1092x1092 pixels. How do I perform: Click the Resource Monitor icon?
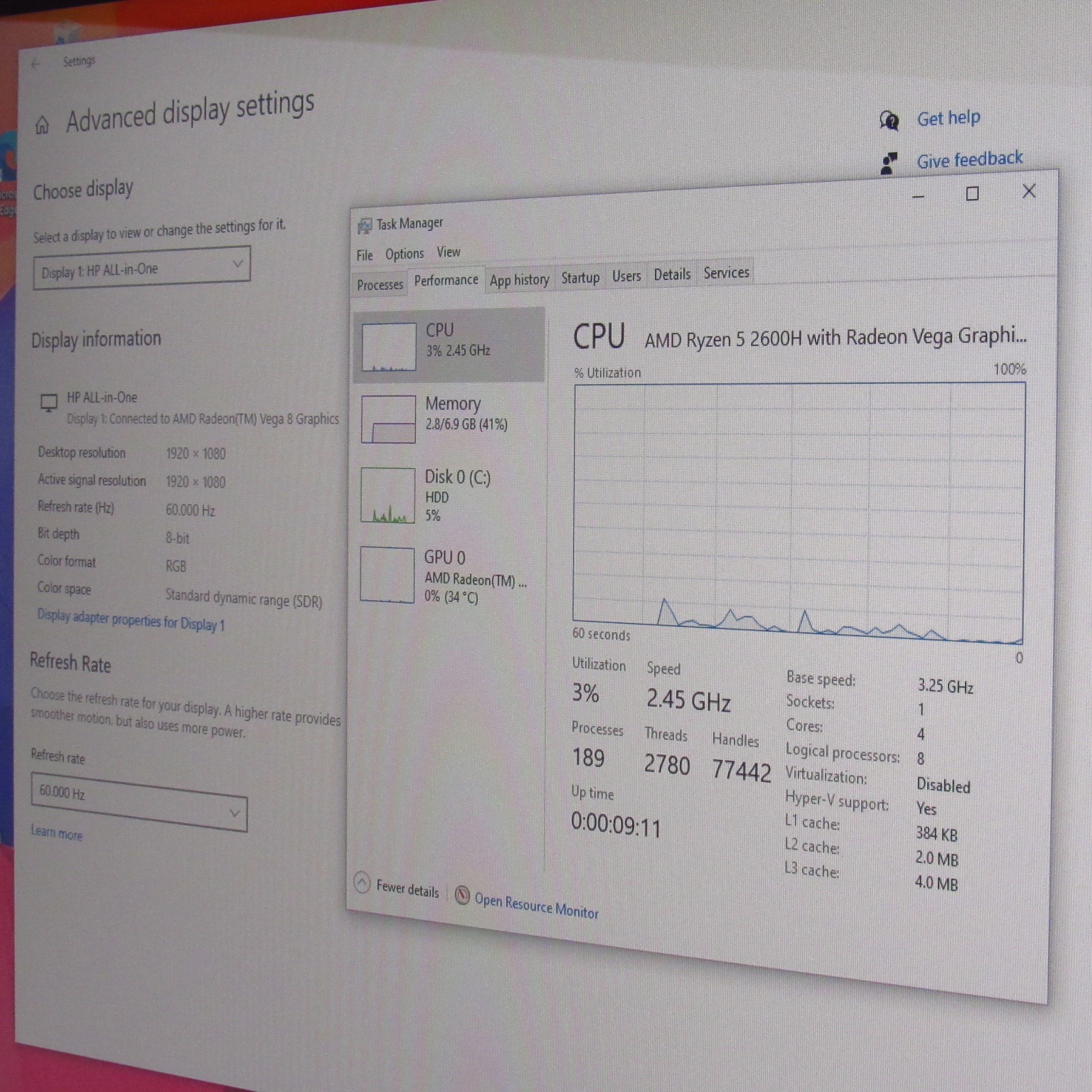(462, 895)
